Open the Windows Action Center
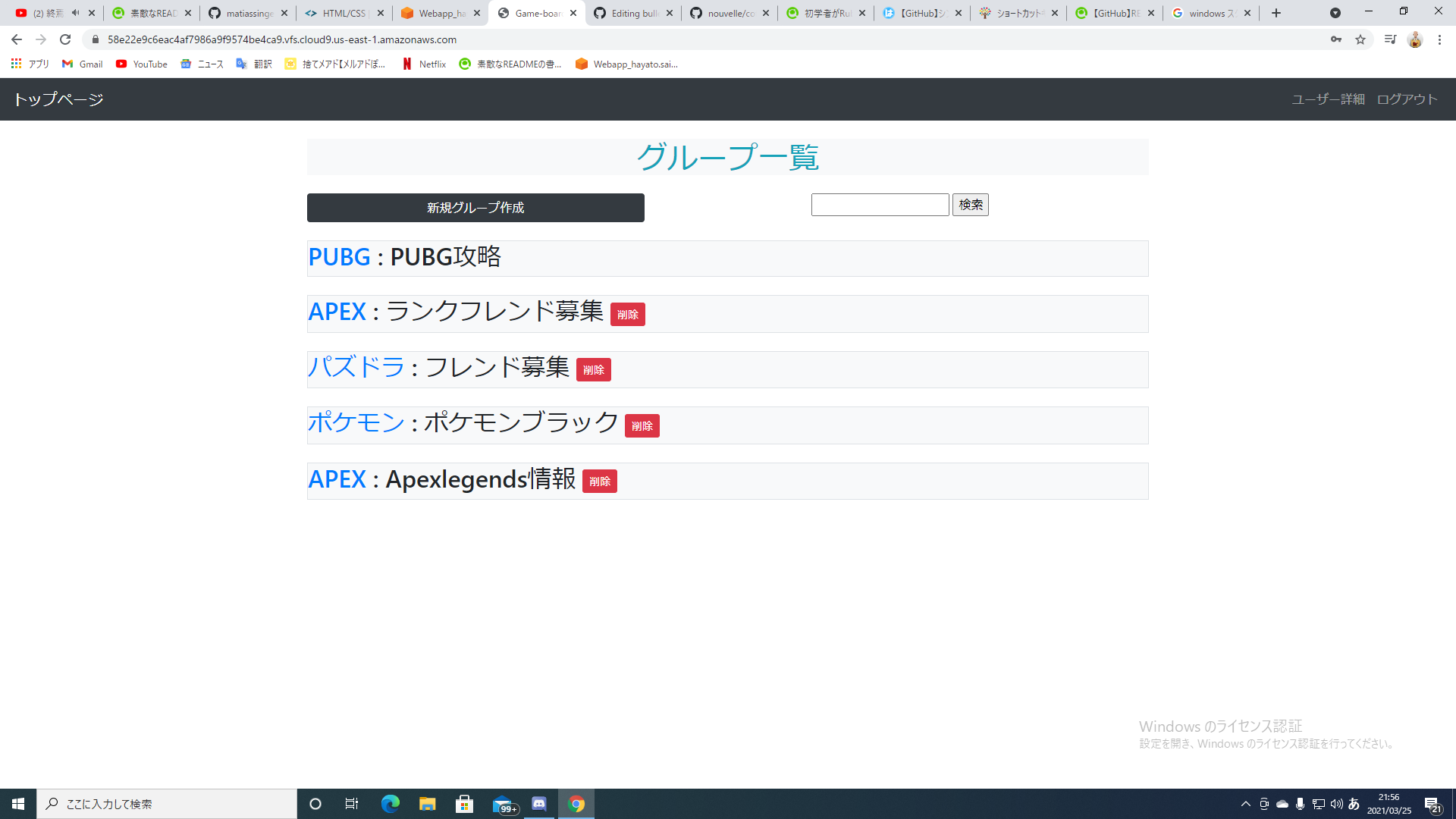1456x819 pixels. pyautogui.click(x=1432, y=803)
